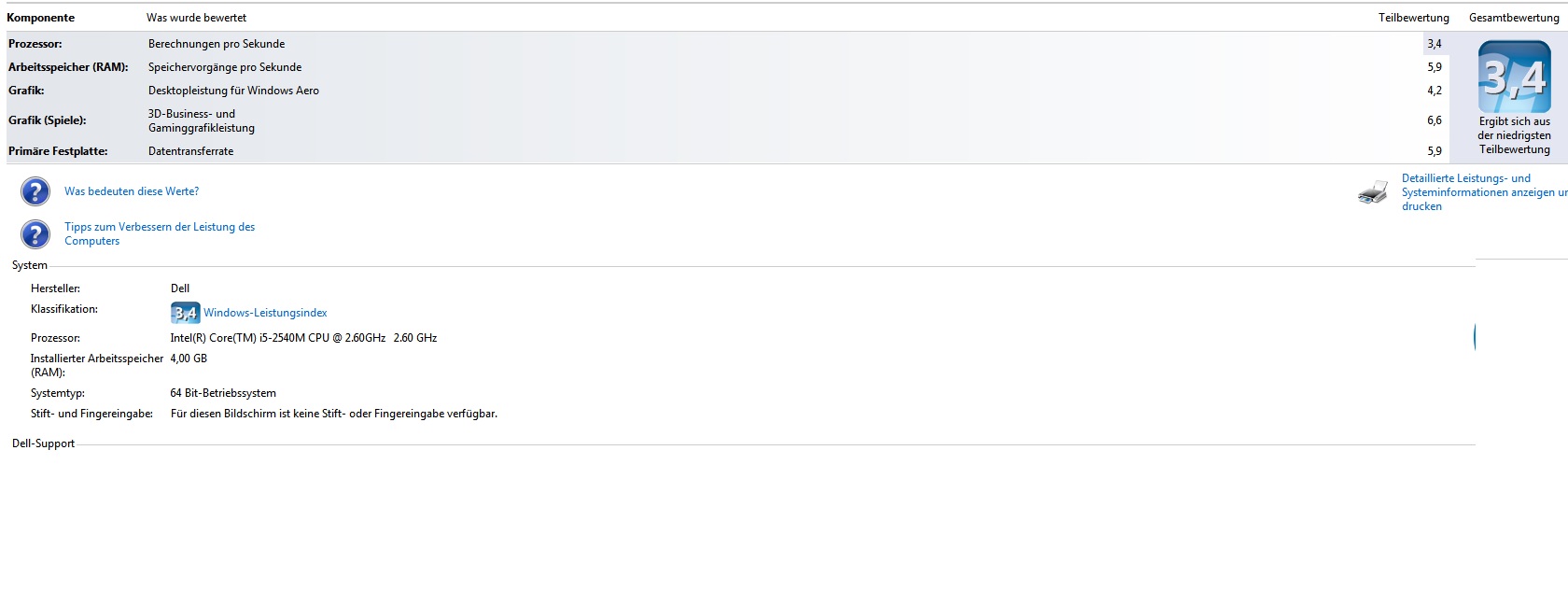Click the help icon beside 'Was bedeuten diese Werte?'
Screen dimensions: 1568x605
35,191
